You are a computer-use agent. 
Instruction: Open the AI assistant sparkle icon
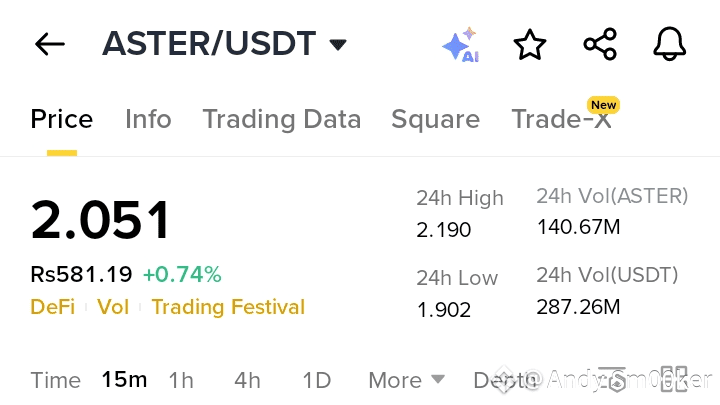(460, 46)
